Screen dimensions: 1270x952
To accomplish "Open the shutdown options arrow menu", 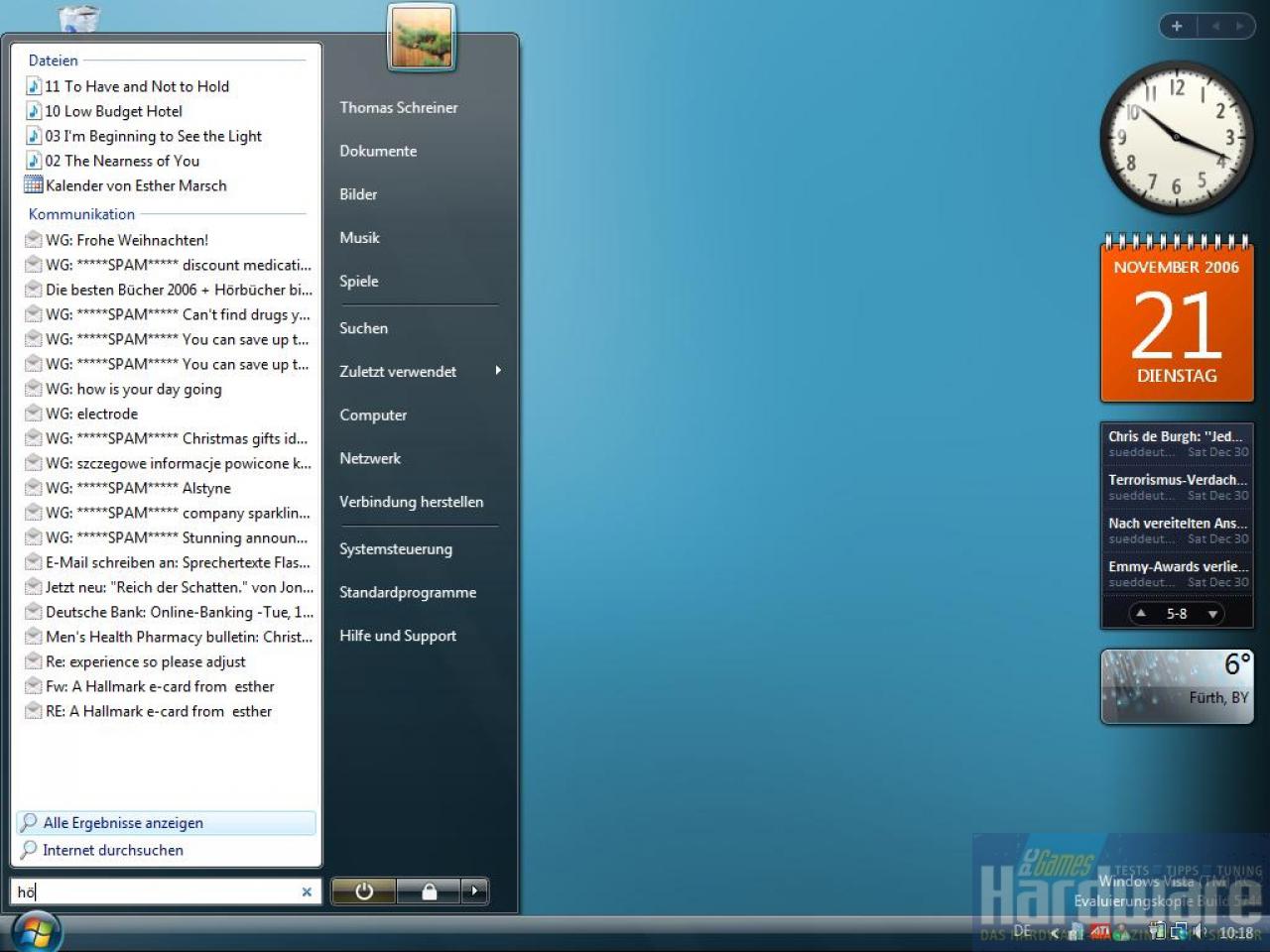I will coord(475,892).
